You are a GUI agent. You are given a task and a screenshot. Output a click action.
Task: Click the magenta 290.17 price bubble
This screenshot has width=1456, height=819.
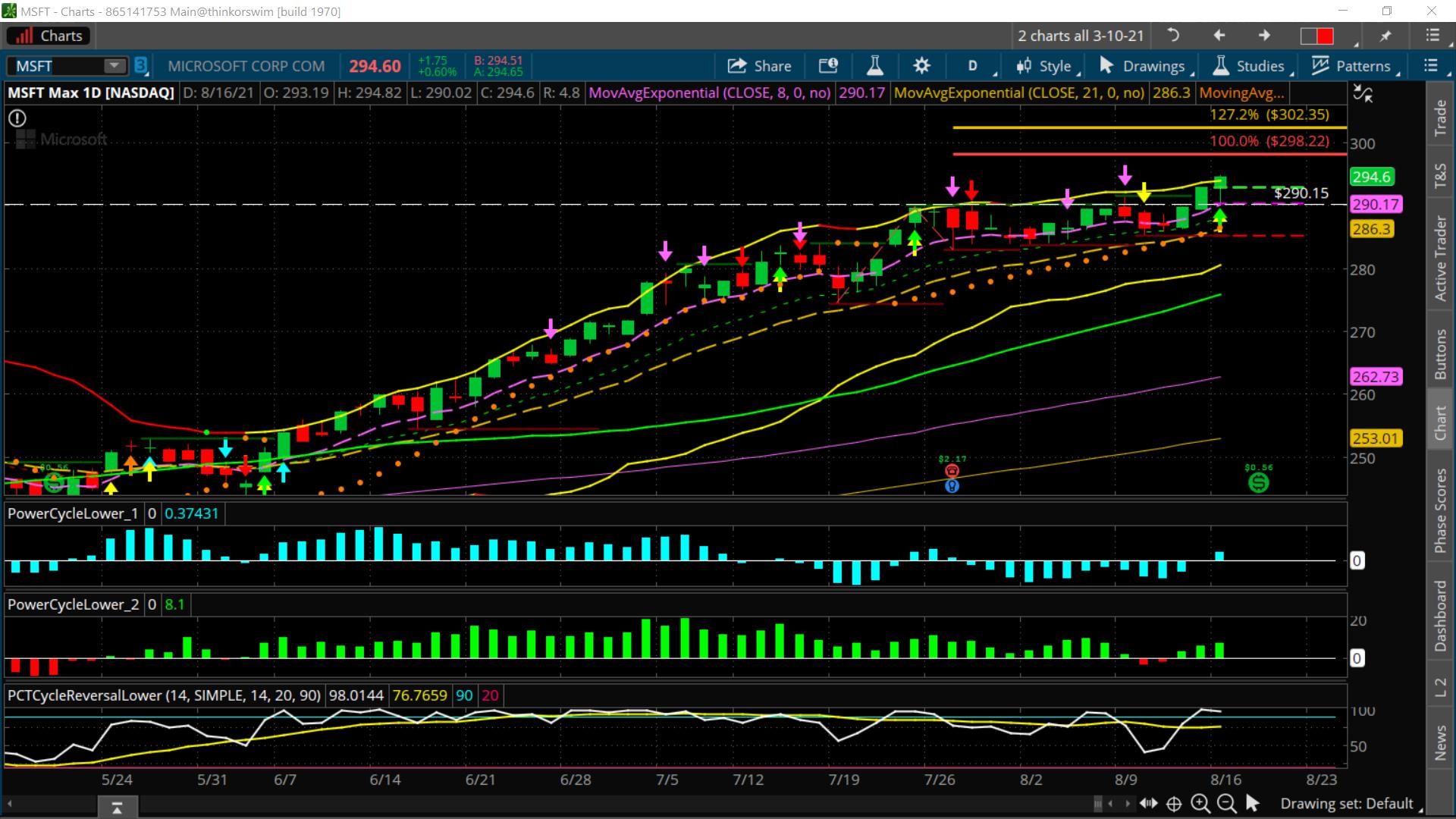(x=1376, y=204)
